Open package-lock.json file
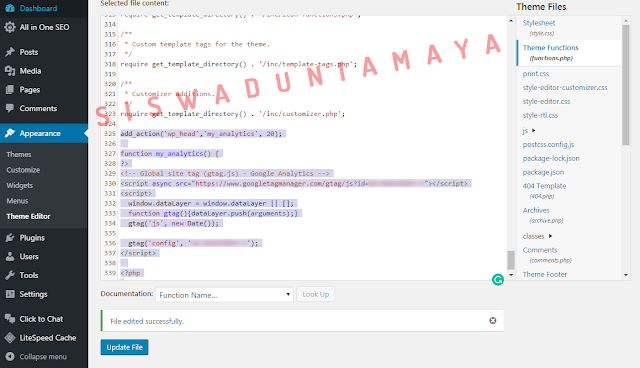The height and width of the screenshot is (368, 640). [x=551, y=158]
